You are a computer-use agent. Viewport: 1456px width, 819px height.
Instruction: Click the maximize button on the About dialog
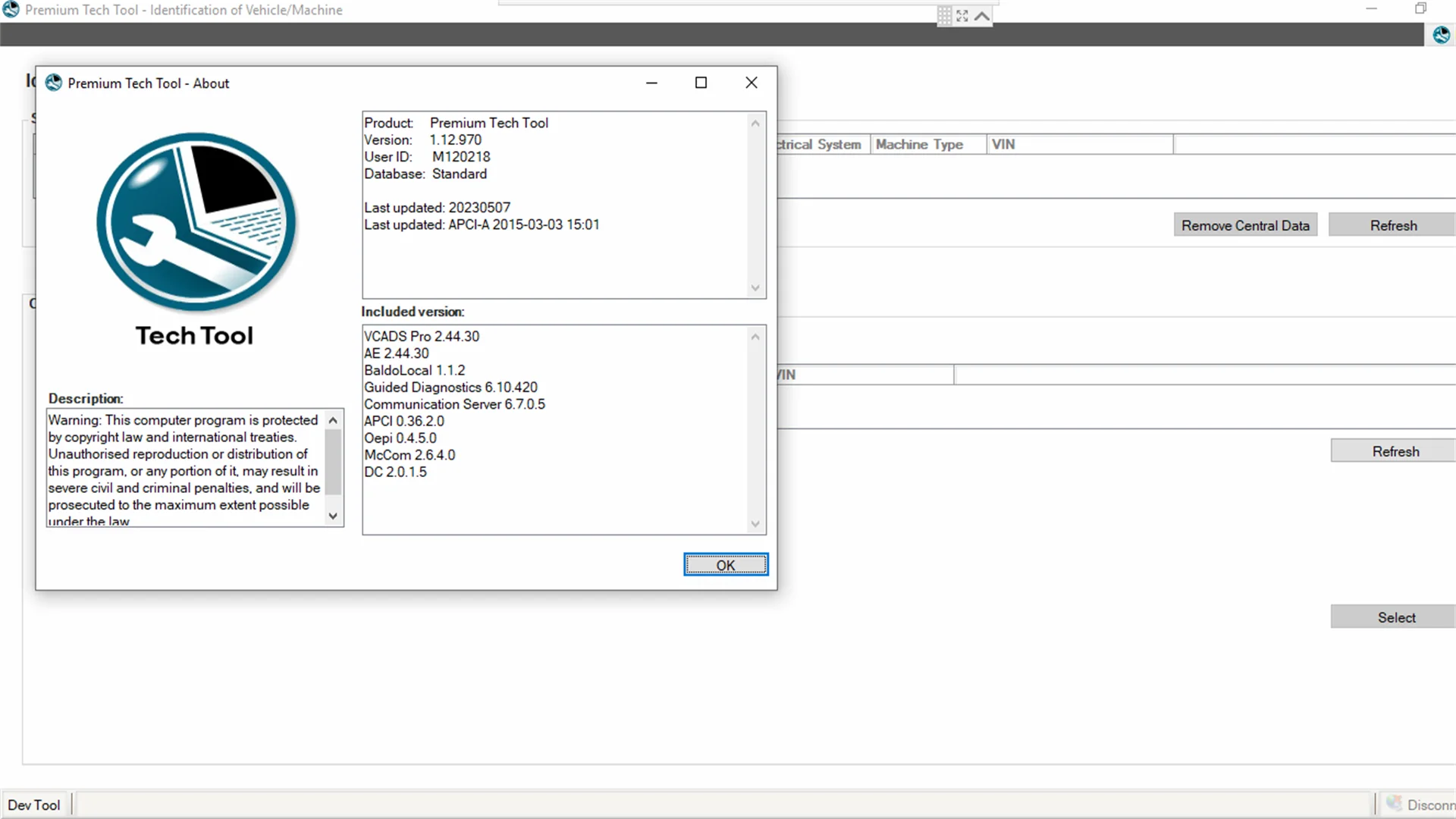click(700, 82)
